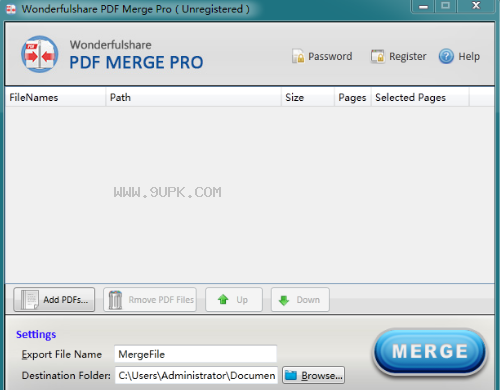Click the blue folder Browse icon
500x390 pixels.
[291, 375]
